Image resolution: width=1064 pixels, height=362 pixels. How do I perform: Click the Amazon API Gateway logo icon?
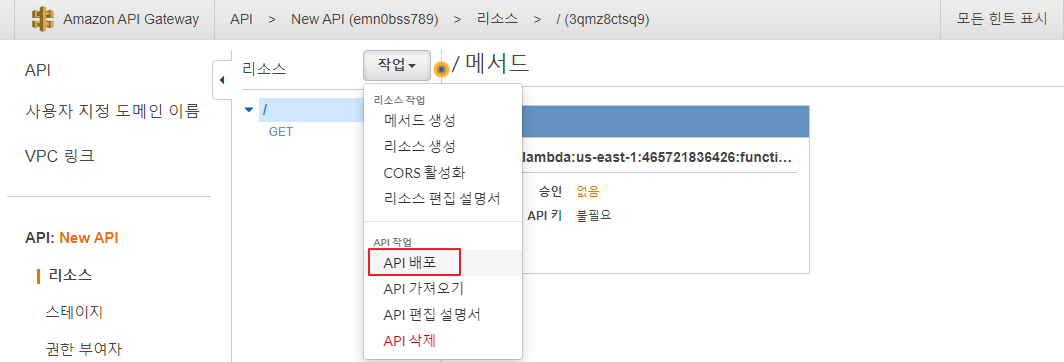point(43,19)
